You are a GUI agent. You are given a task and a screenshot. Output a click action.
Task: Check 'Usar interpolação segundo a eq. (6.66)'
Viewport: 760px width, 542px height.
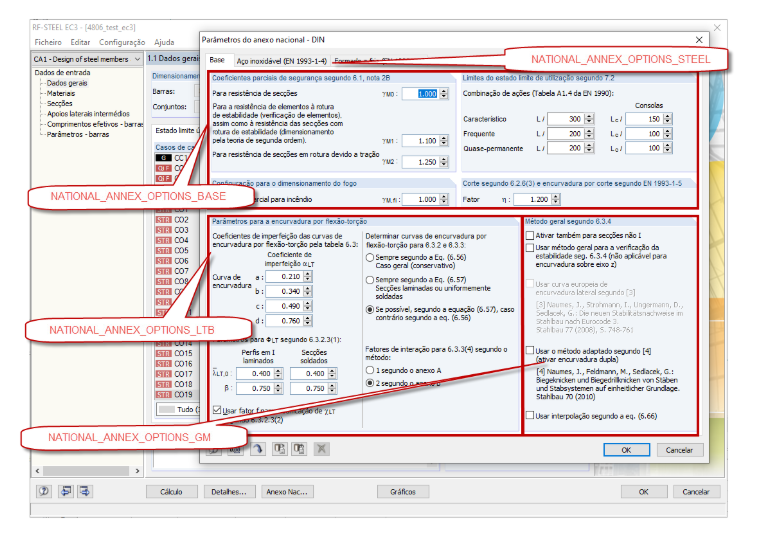[x=530, y=415]
